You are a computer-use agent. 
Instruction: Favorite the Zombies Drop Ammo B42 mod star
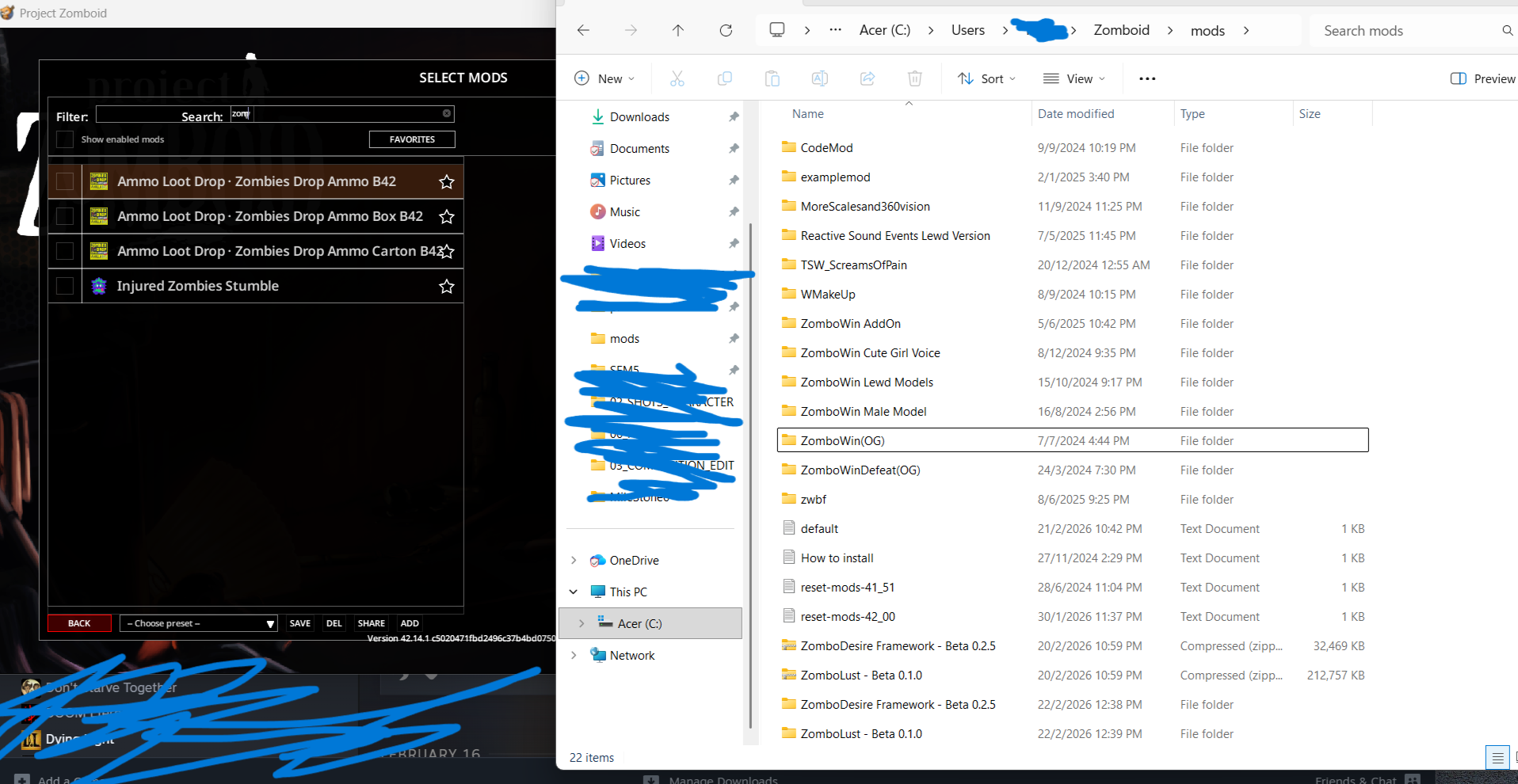pyautogui.click(x=447, y=182)
